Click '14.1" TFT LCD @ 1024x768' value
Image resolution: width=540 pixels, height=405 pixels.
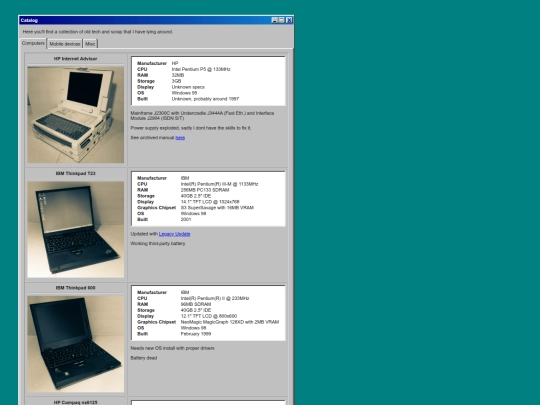[210, 202]
